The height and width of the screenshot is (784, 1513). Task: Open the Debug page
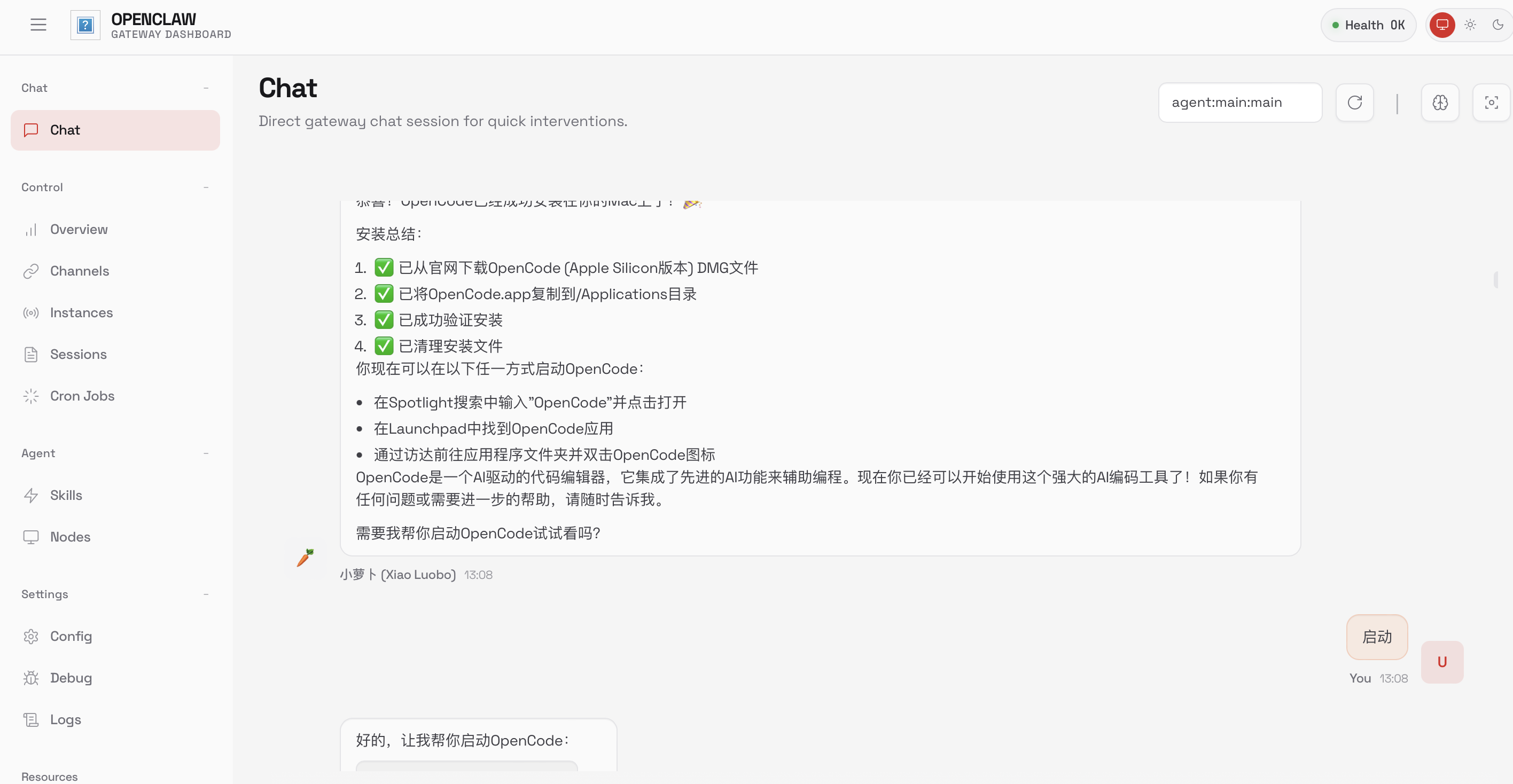[71, 678]
